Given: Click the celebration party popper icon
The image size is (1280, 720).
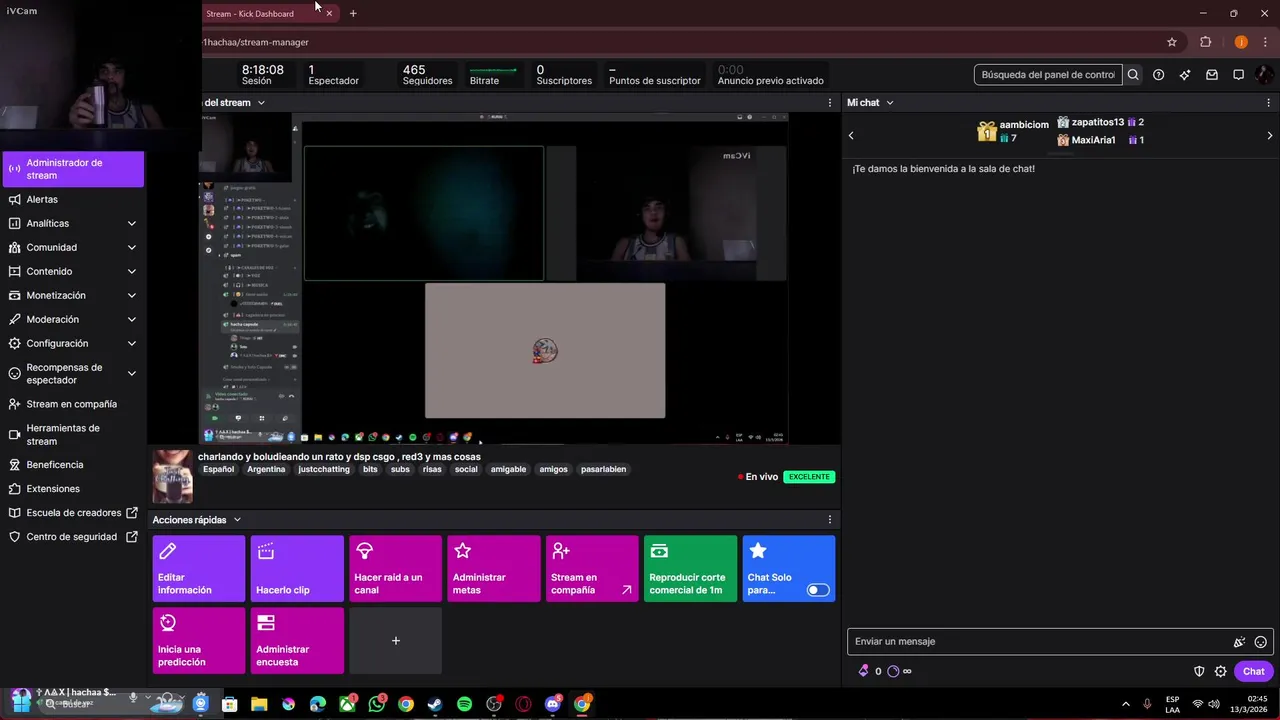Looking at the screenshot, I should [1239, 642].
